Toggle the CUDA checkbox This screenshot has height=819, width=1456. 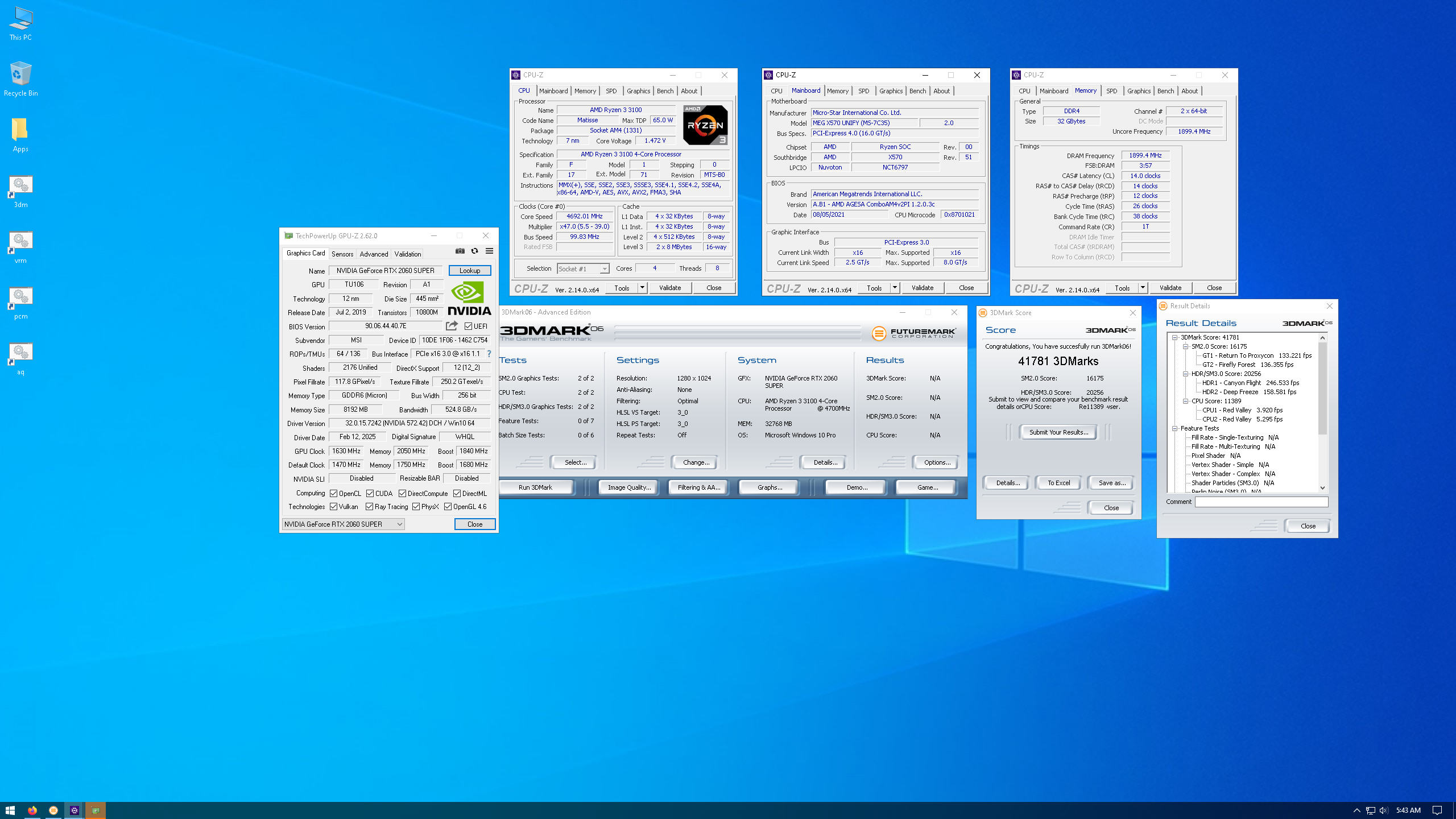pyautogui.click(x=370, y=493)
